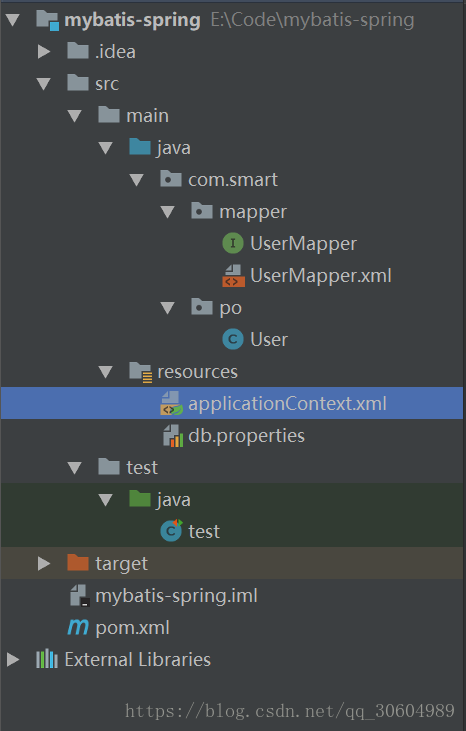Select the main folder label
This screenshot has width=466, height=731.
[x=147, y=116]
